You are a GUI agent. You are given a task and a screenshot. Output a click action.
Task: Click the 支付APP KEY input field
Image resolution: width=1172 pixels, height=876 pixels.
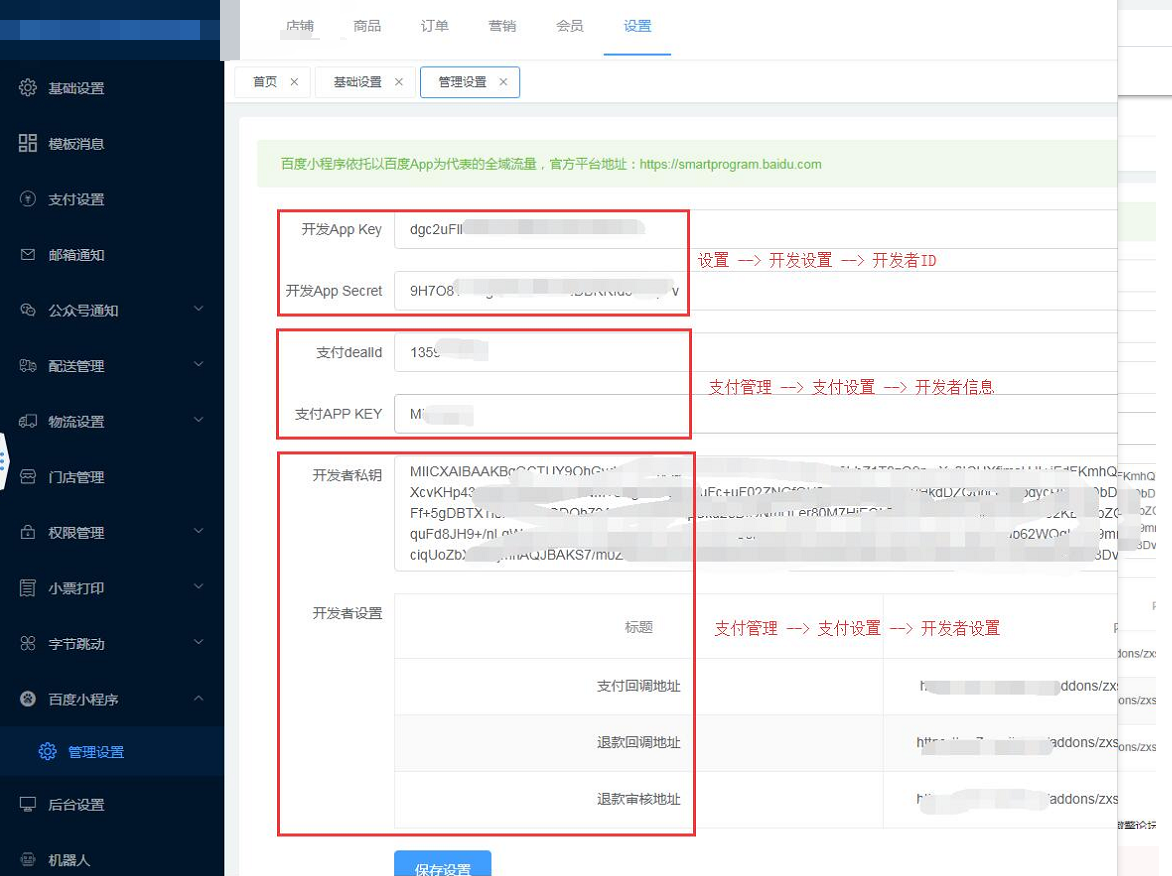tap(756, 413)
